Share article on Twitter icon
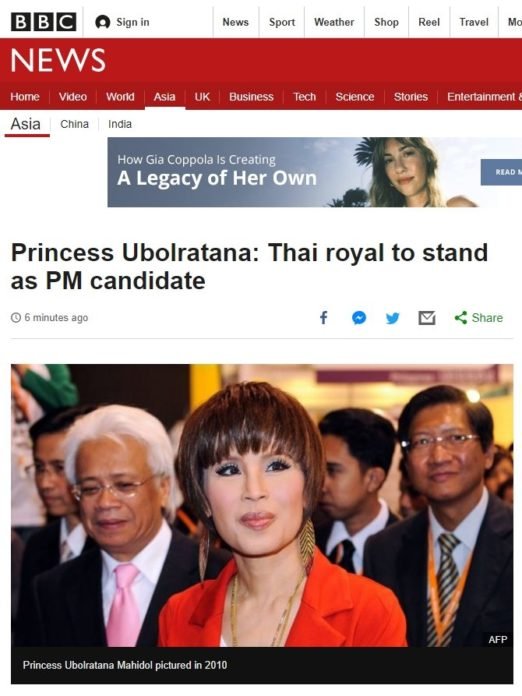The image size is (522, 696). click(x=392, y=318)
